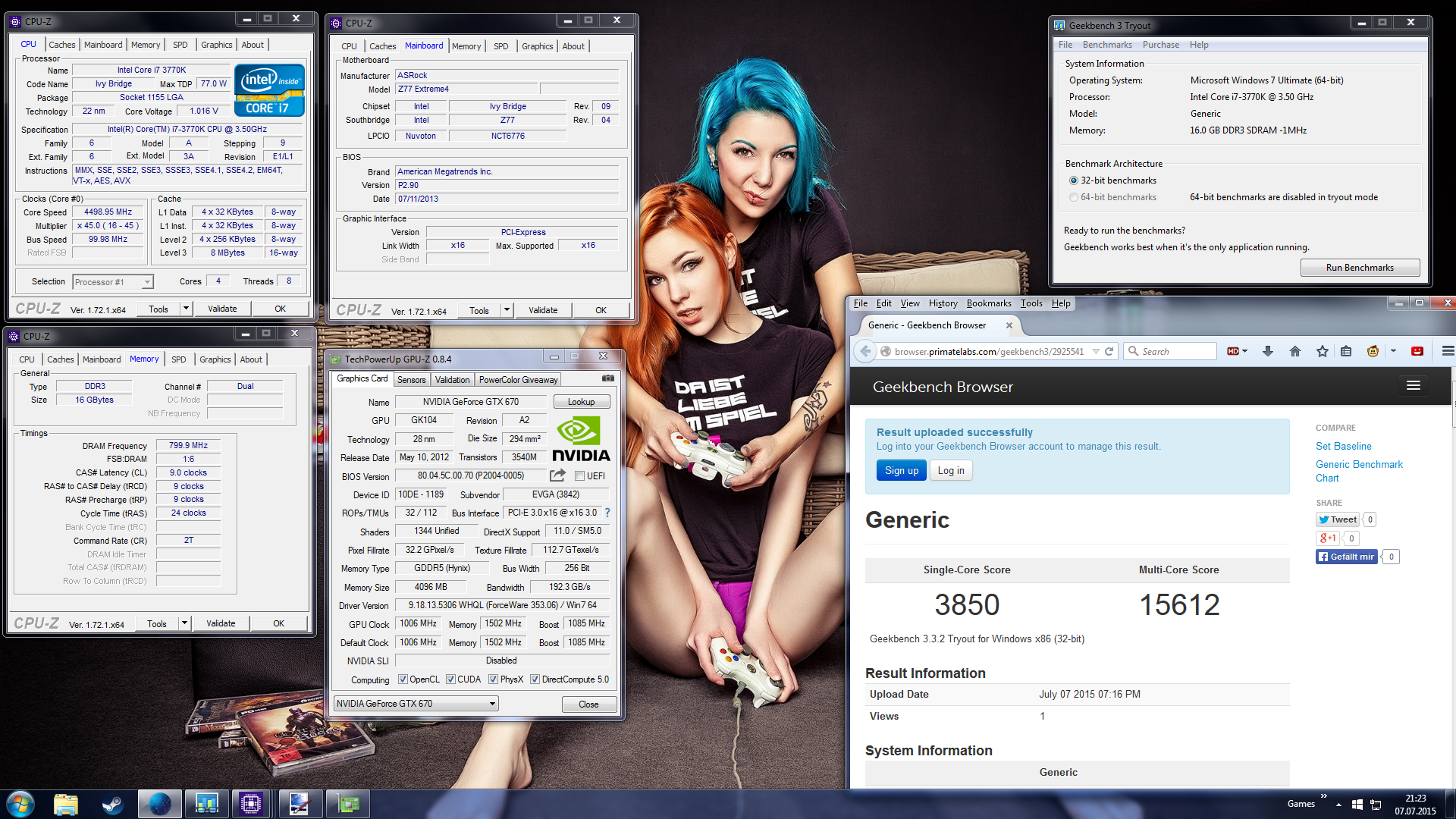Launch Steam from the taskbar
The image size is (1456, 819).
tap(113, 804)
